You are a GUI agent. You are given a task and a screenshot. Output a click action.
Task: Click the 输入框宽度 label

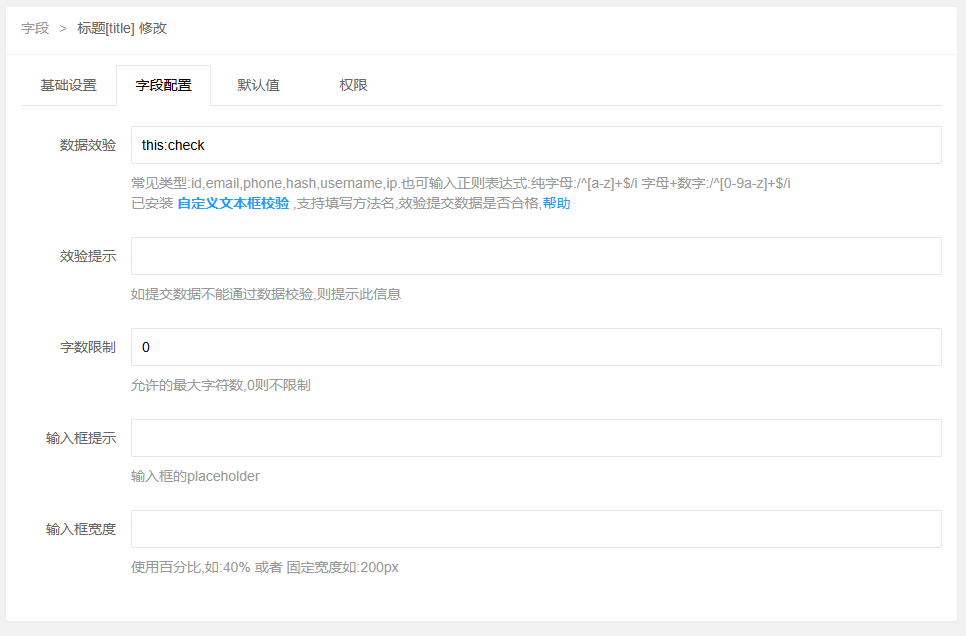click(81, 529)
